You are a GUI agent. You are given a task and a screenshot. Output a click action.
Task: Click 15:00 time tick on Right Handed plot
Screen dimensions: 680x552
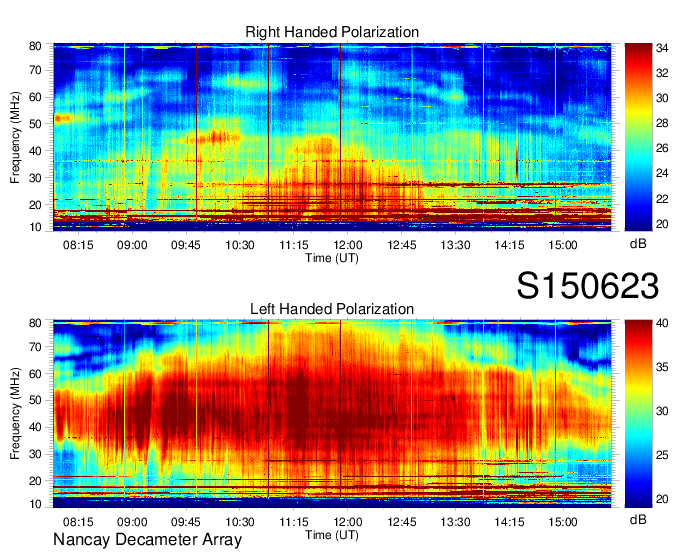tap(563, 245)
